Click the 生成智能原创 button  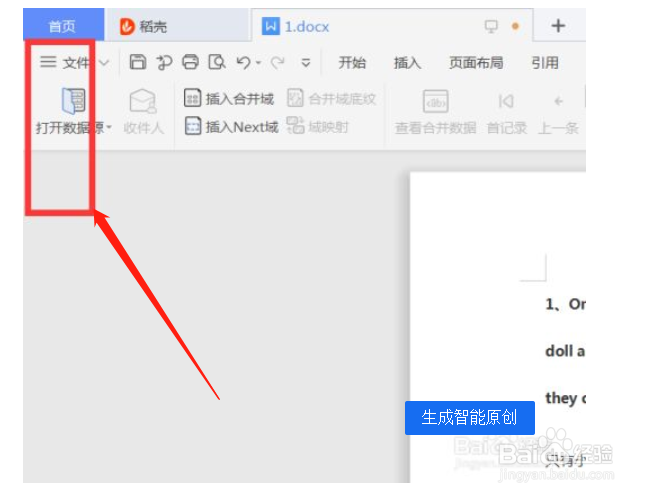pos(470,418)
